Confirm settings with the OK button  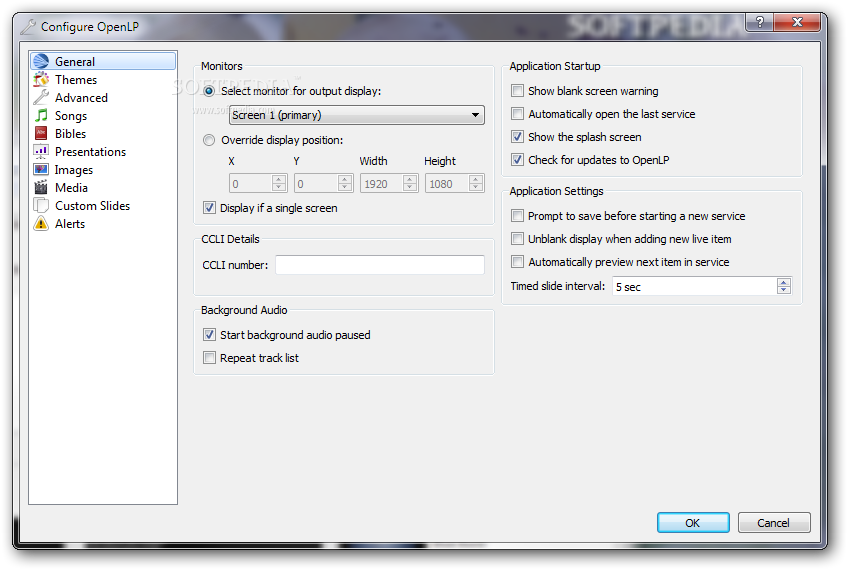point(693,522)
